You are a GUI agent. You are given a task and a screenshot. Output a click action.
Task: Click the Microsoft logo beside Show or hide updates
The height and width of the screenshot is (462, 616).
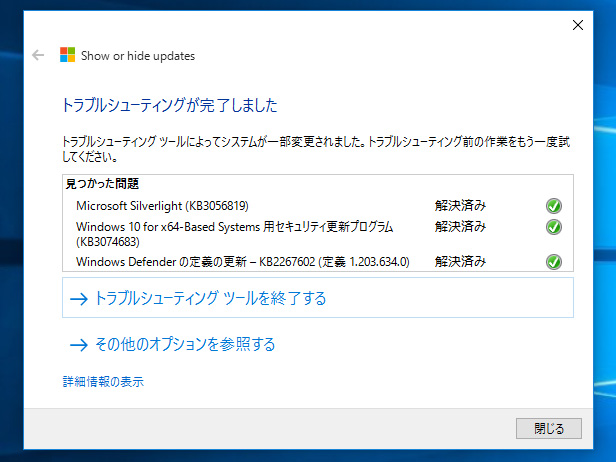point(67,56)
